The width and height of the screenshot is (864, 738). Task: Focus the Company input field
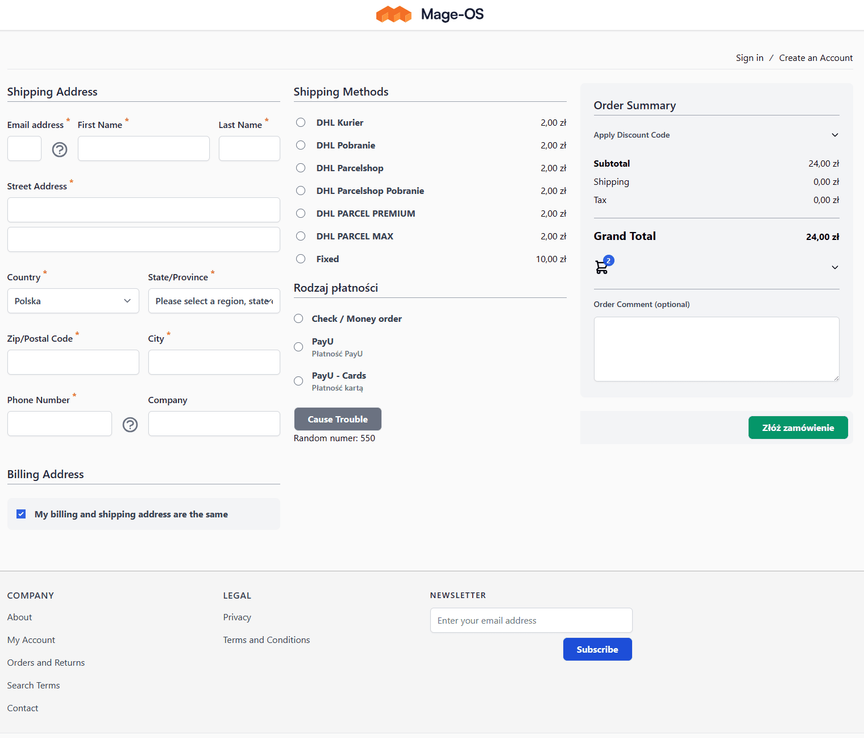pyautogui.click(x=214, y=424)
